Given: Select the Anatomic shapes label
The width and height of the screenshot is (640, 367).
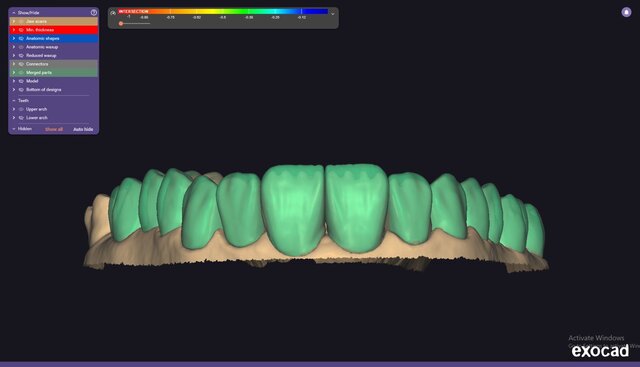Looking at the screenshot, I should click(x=43, y=38).
